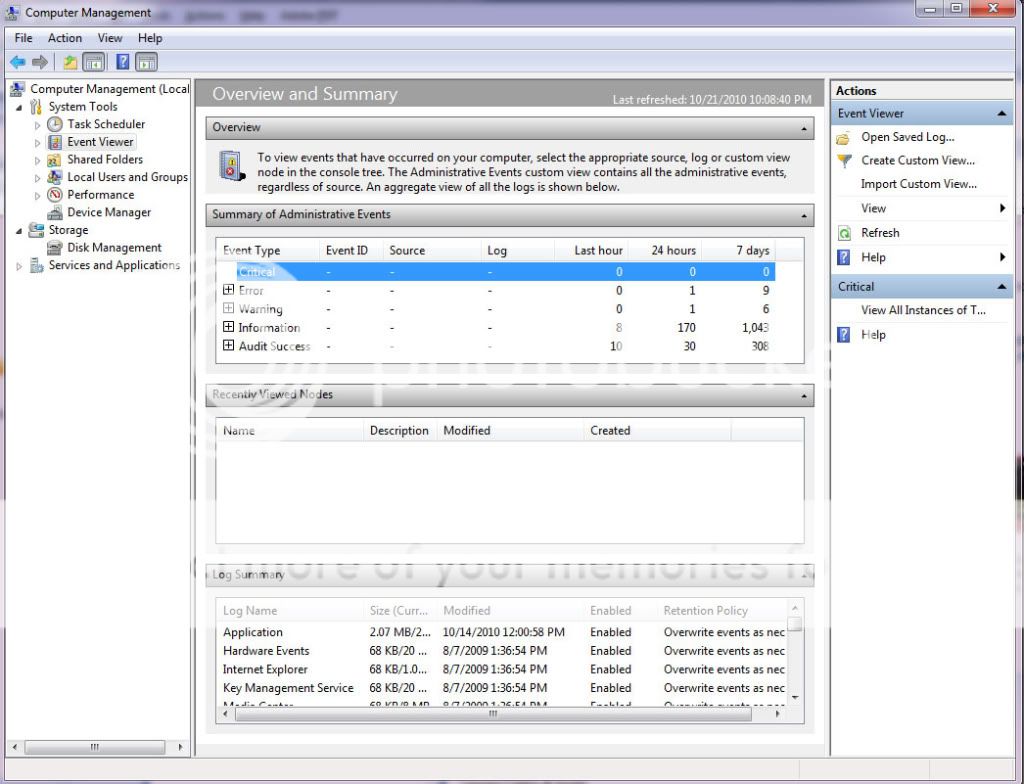Click the Back arrow toolbar icon

[17, 62]
